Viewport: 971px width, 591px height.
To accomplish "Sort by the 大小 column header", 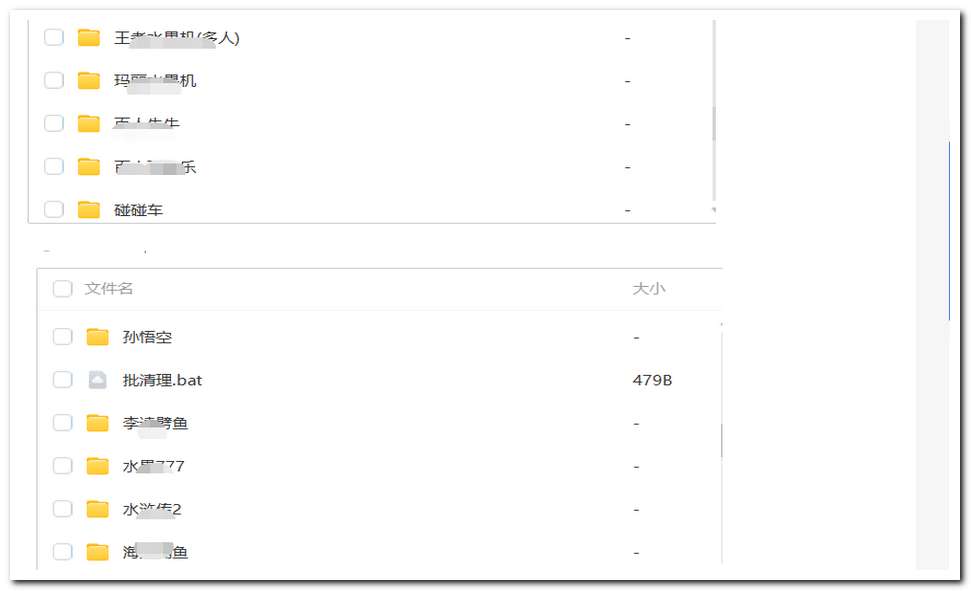I will point(648,289).
